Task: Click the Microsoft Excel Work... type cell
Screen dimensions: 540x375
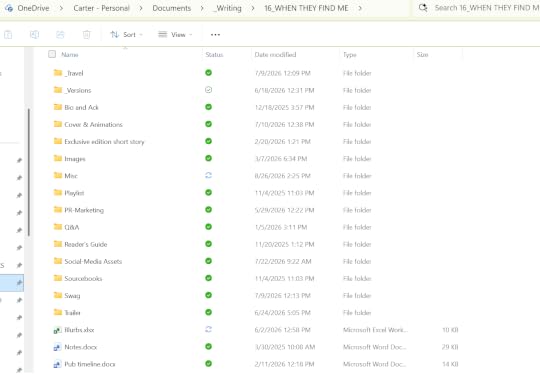Action: pos(375,330)
